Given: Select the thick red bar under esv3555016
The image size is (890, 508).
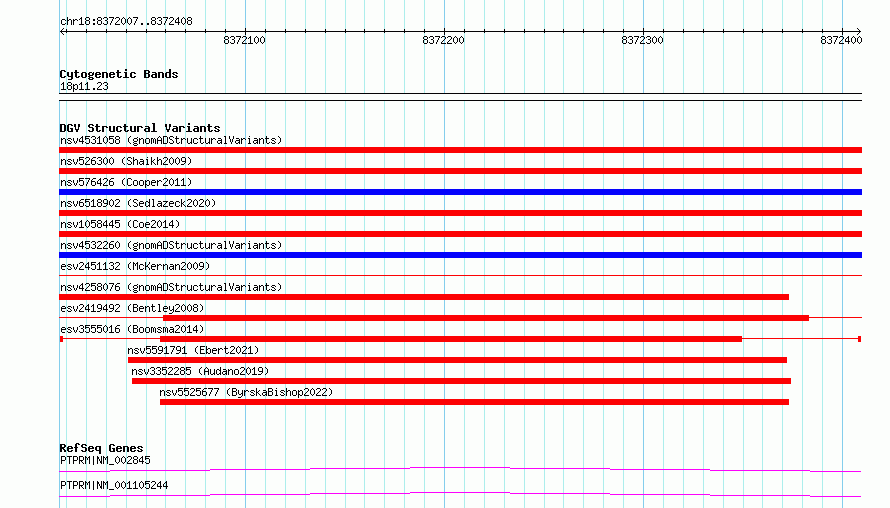Looking at the screenshot, I should (x=451, y=339).
